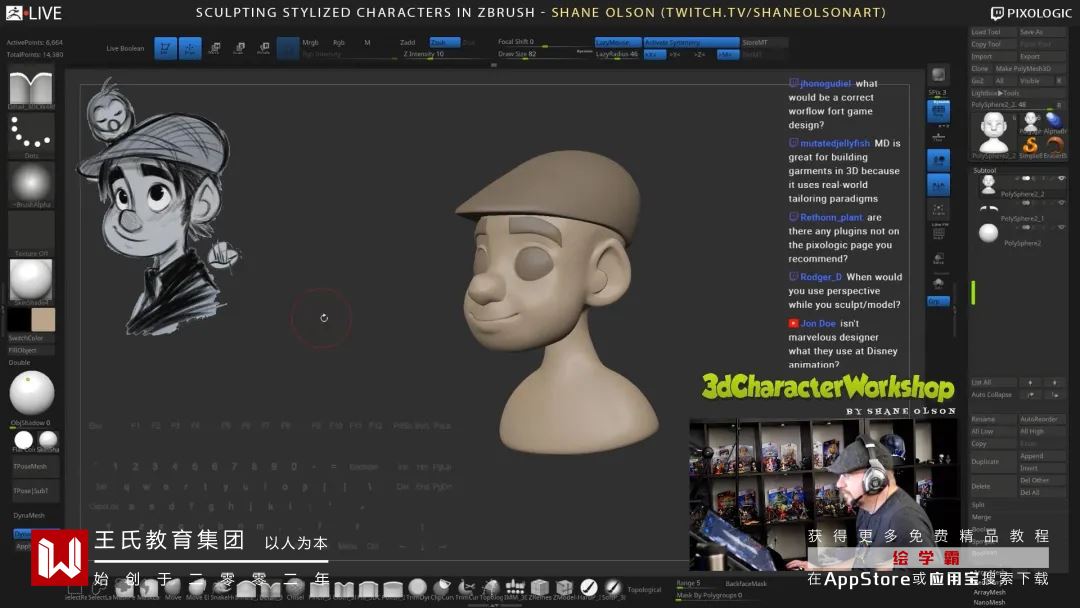Hide the PolySphere2_2 subtool via eye icon

click(x=1061, y=179)
